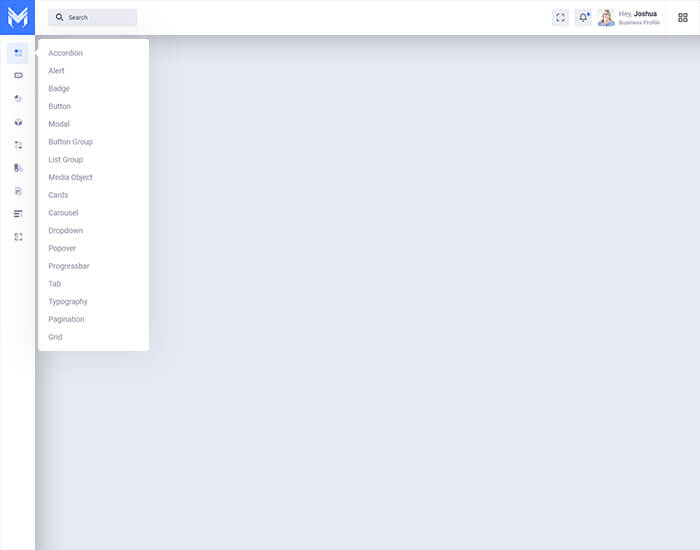This screenshot has height=550, width=700.
Task: Click the left-aligned text lines sidebar icon
Action: point(18,214)
